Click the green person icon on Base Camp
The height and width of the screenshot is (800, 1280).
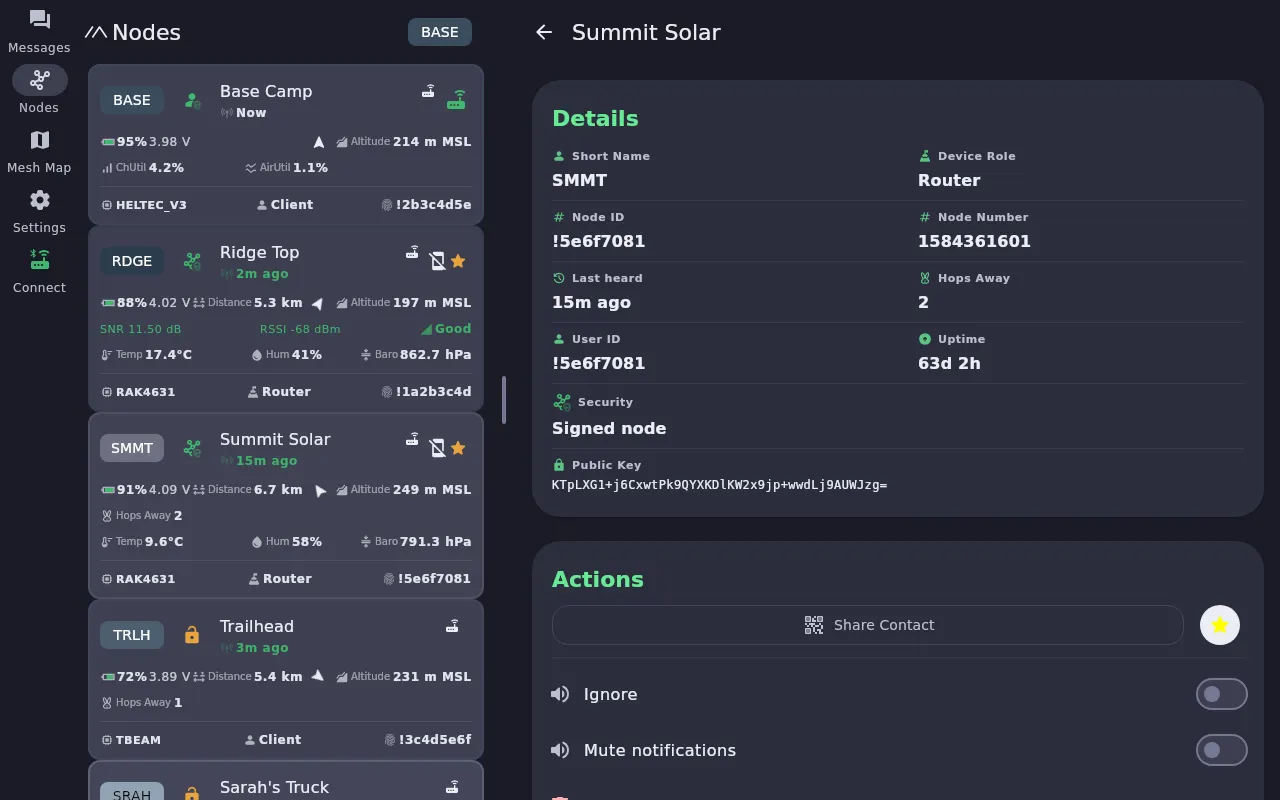[193, 100]
